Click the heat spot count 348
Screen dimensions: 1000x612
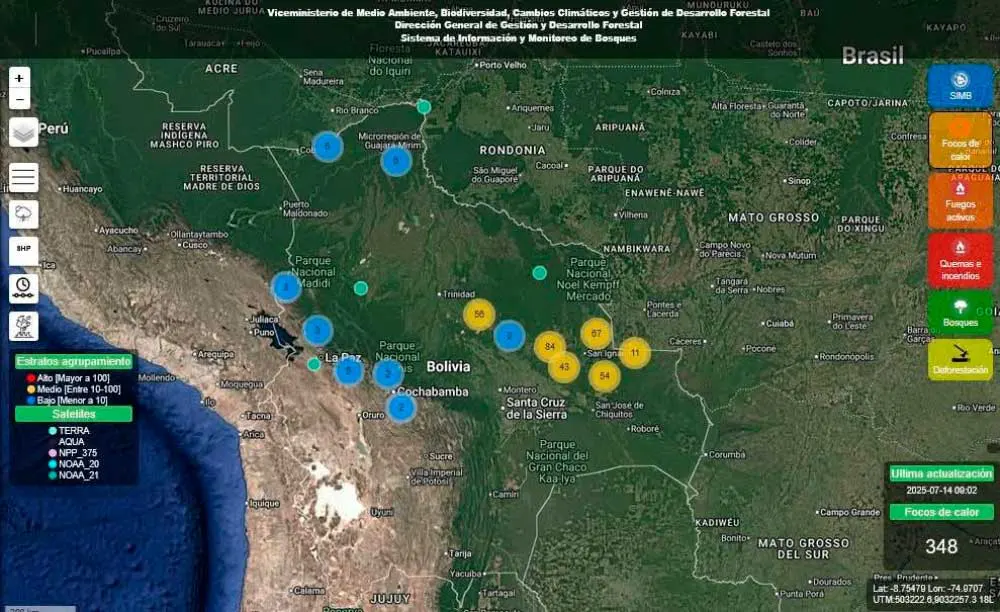click(x=941, y=546)
